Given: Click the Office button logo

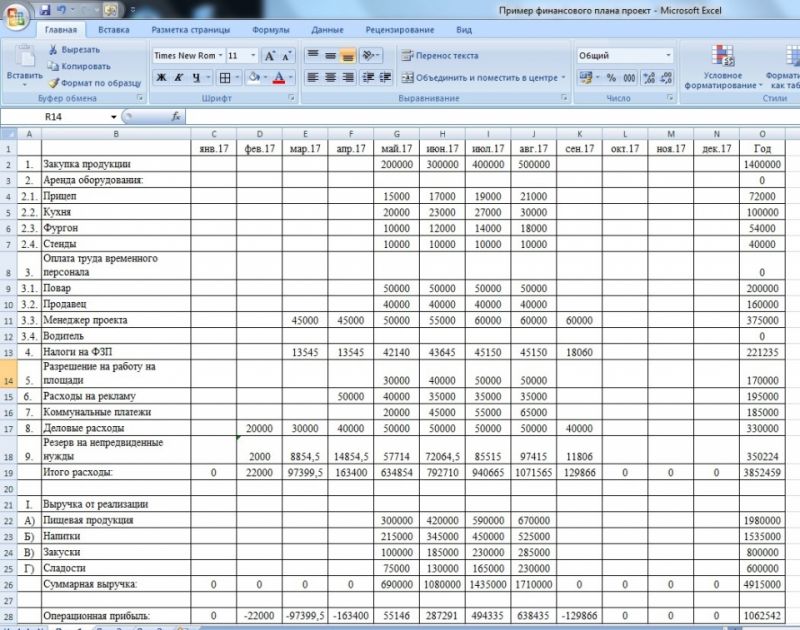Looking at the screenshot, I should (x=15, y=17).
